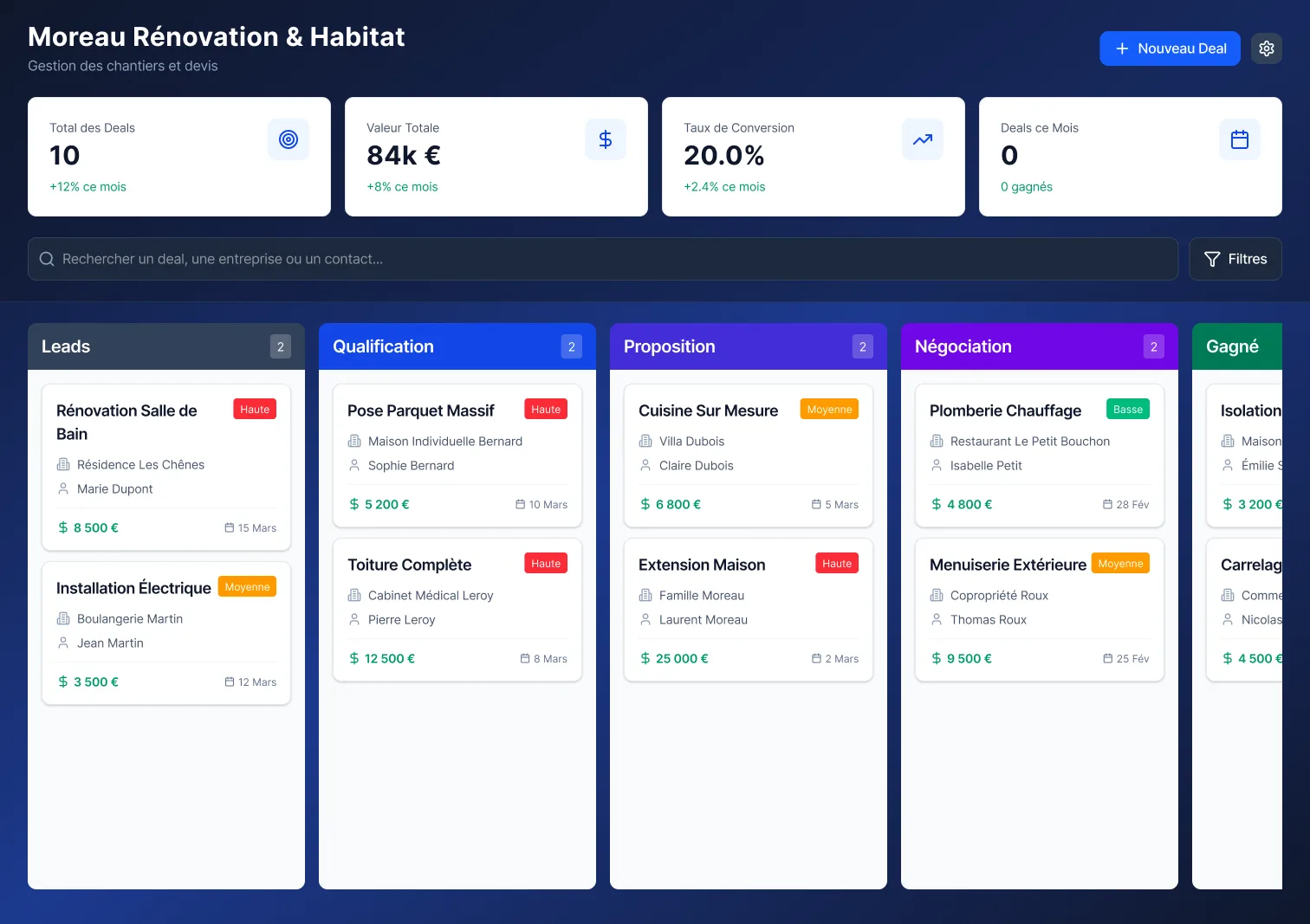Click the person icon beside Pierre Leroy
This screenshot has width=1310, height=924.
tap(354, 619)
